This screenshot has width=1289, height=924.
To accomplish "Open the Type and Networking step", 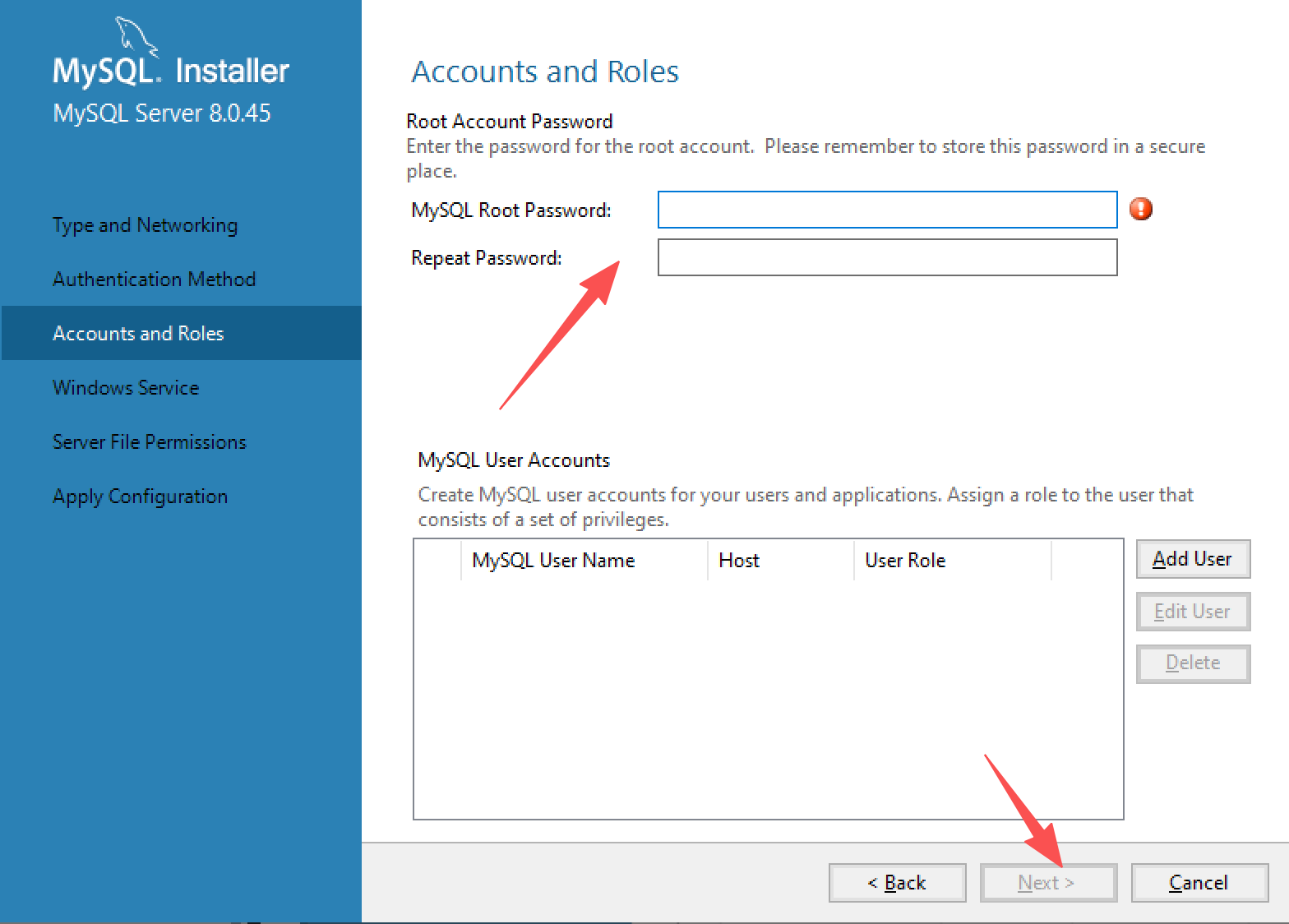I will coord(145,225).
